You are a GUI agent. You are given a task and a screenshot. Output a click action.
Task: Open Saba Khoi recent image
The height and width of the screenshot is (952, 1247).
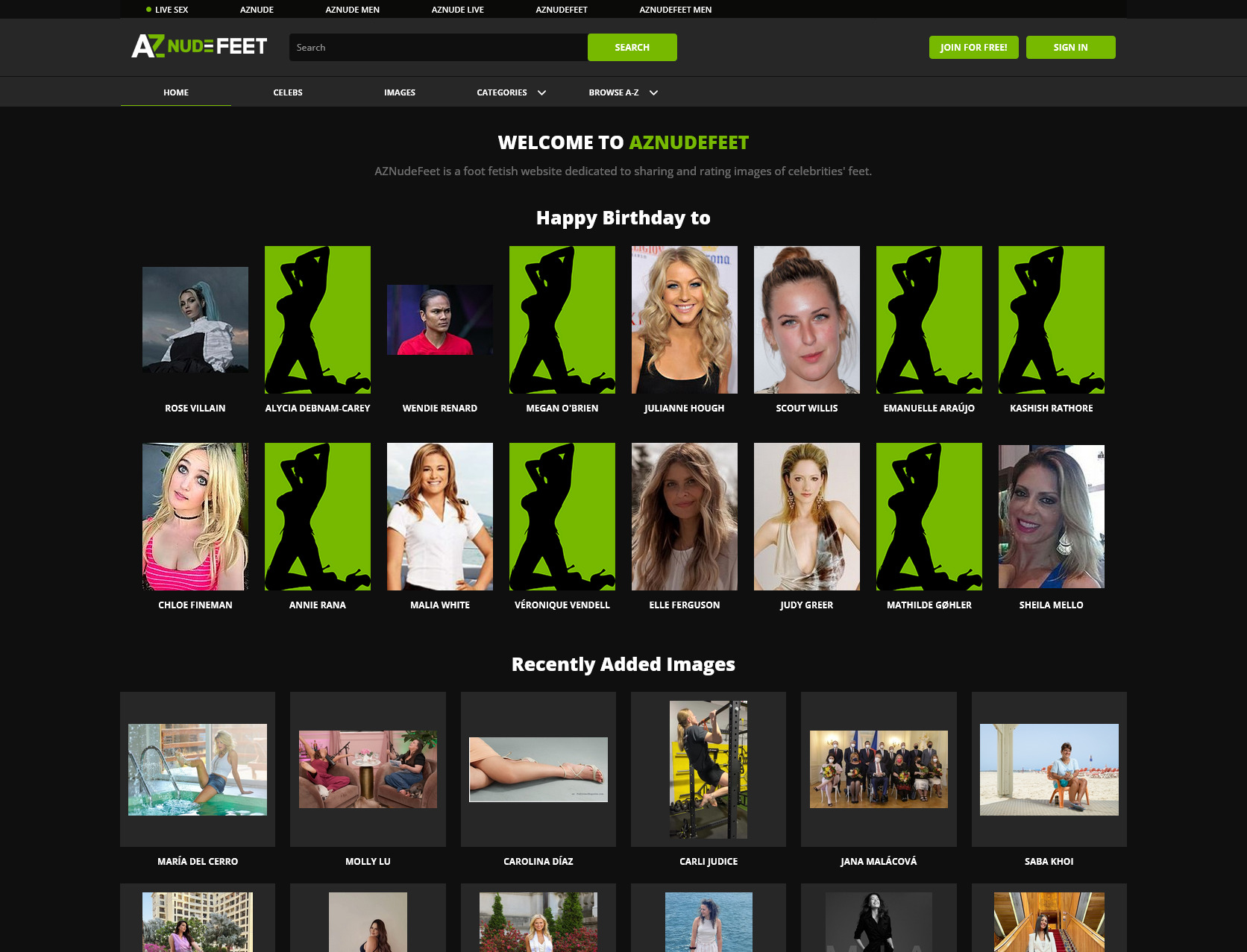tap(1049, 769)
